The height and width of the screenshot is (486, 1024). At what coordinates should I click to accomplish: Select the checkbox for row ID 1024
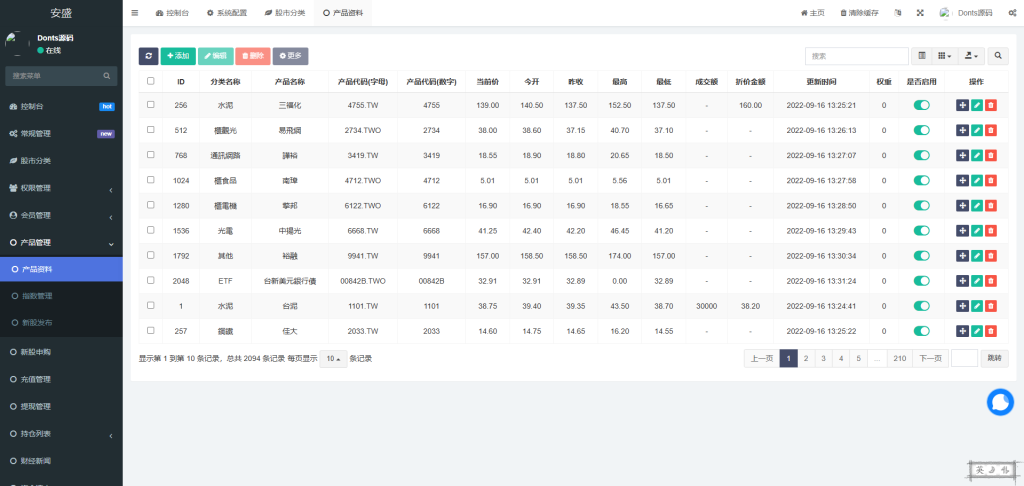[151, 180]
